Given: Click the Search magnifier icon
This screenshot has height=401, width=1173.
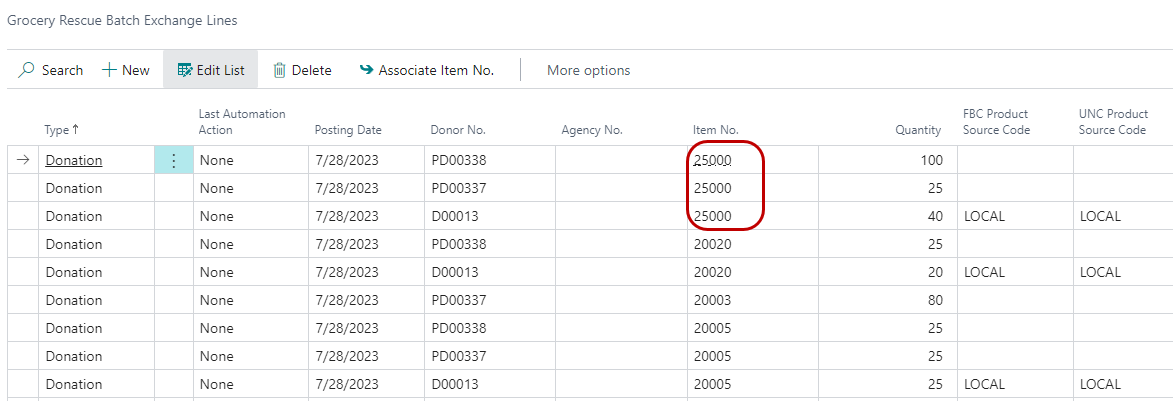Looking at the screenshot, I should click(27, 70).
